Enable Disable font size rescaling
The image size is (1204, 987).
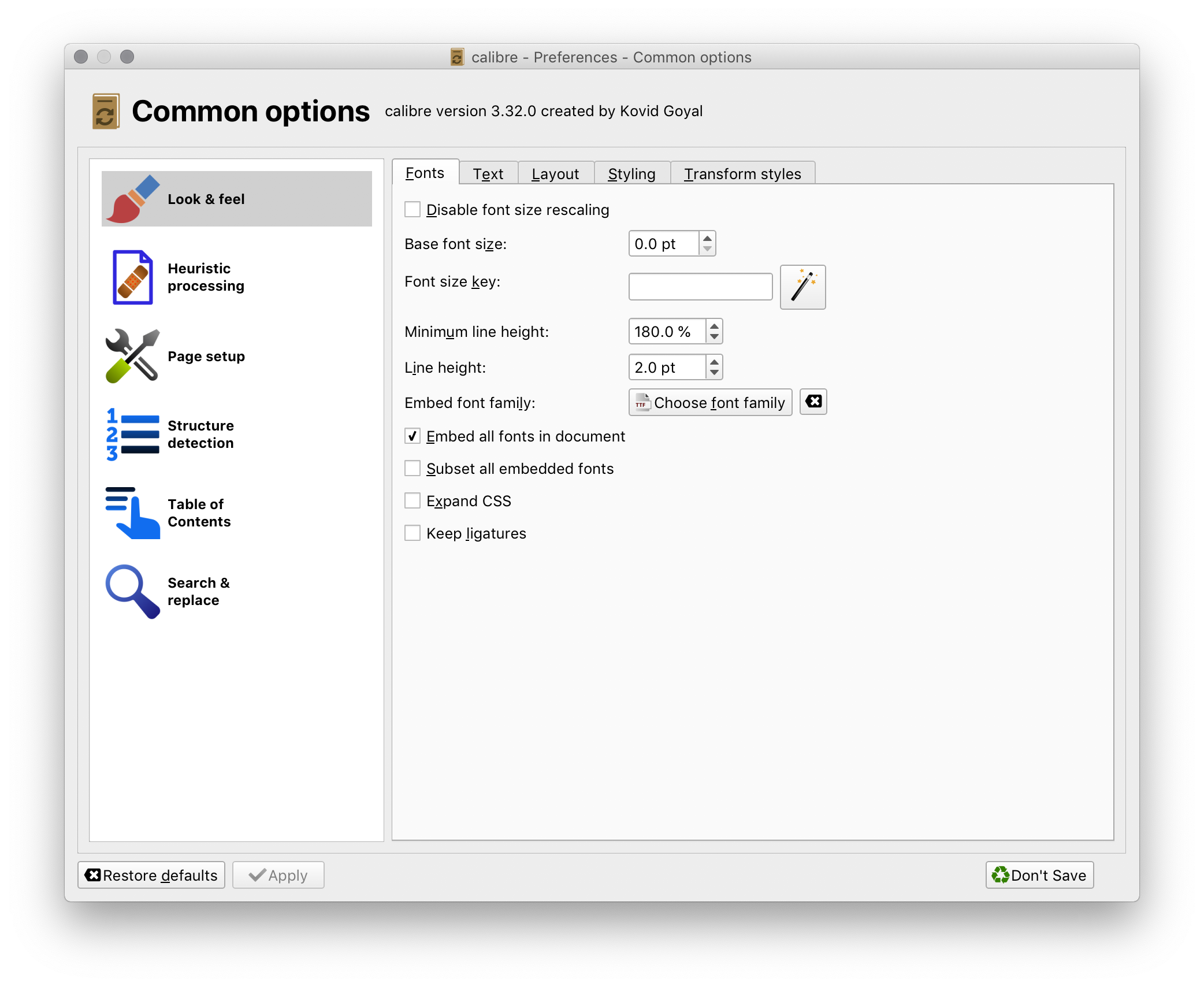pyautogui.click(x=413, y=210)
